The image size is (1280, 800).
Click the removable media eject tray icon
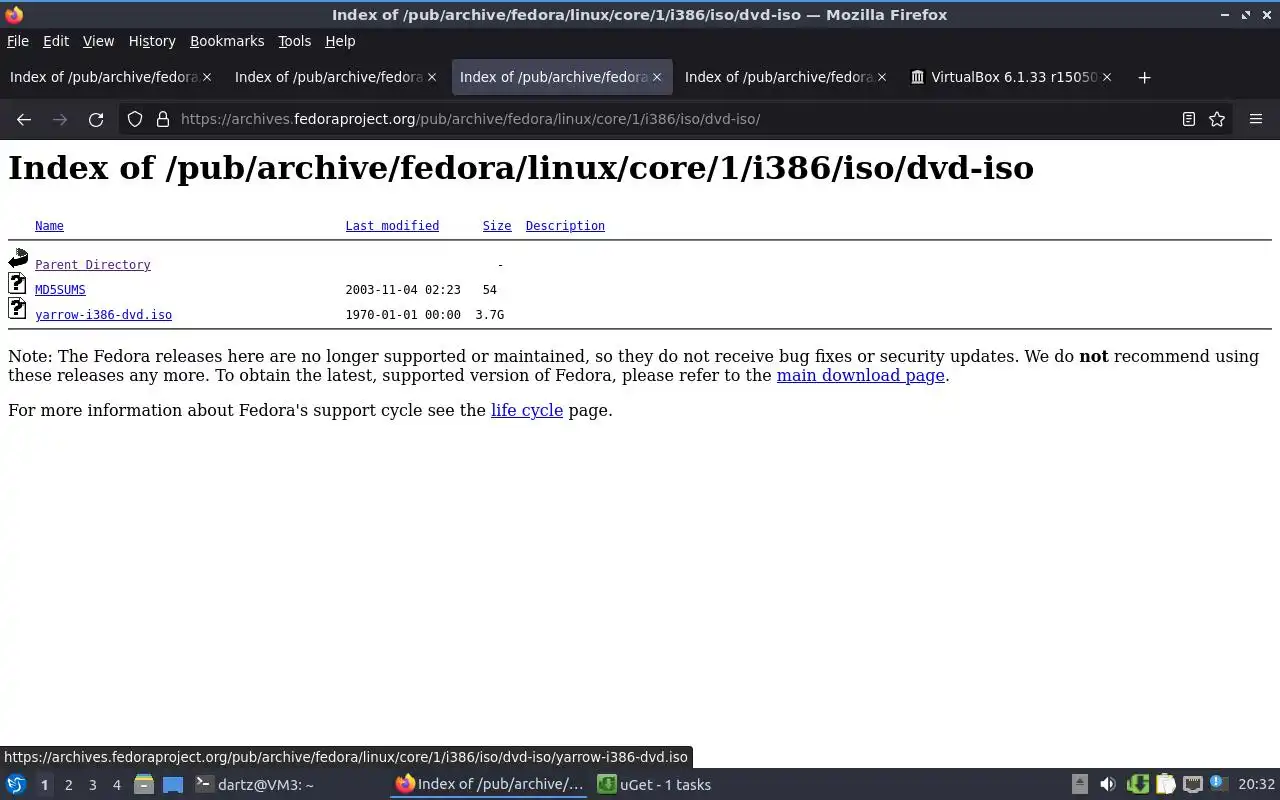[x=1080, y=785]
